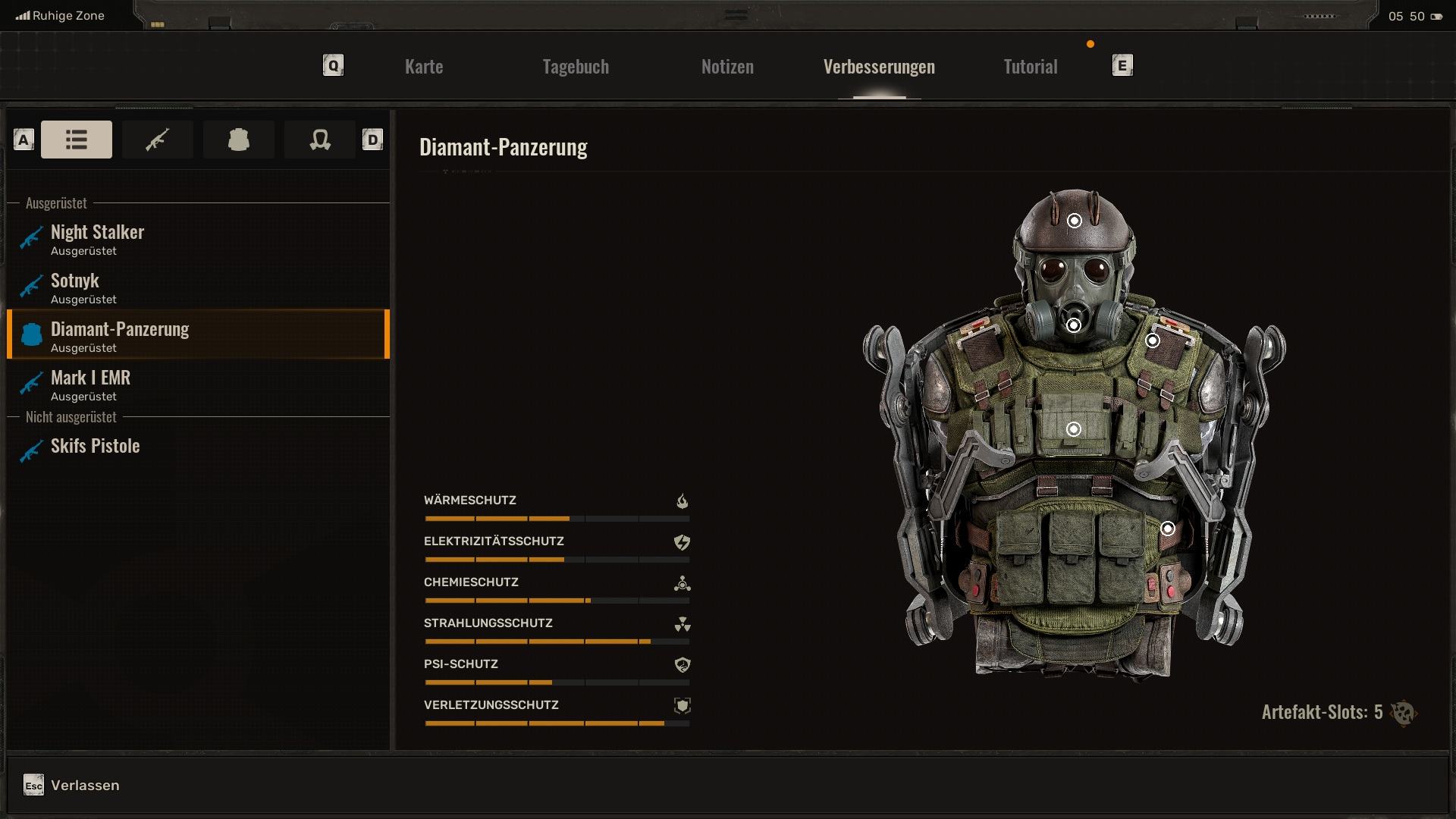Click the lower side pouch upgrade node

pyautogui.click(x=1168, y=529)
